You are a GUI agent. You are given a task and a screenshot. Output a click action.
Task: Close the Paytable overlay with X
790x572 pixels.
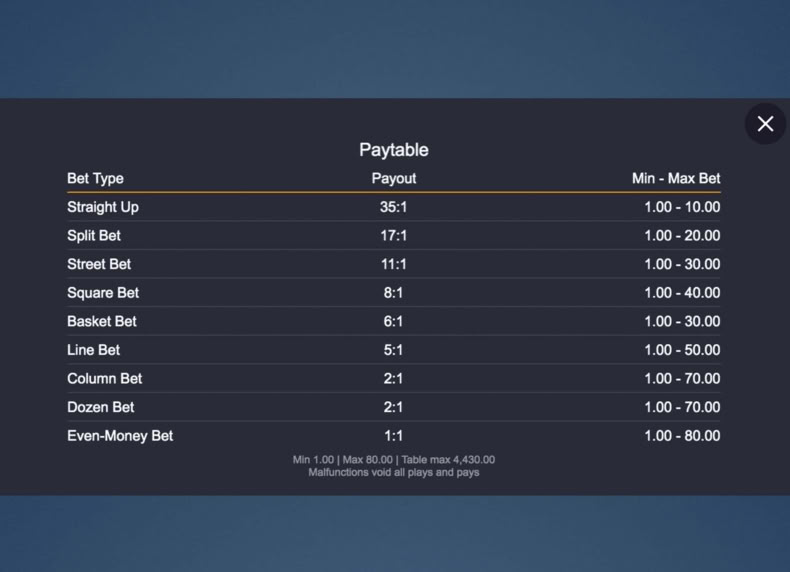(765, 124)
